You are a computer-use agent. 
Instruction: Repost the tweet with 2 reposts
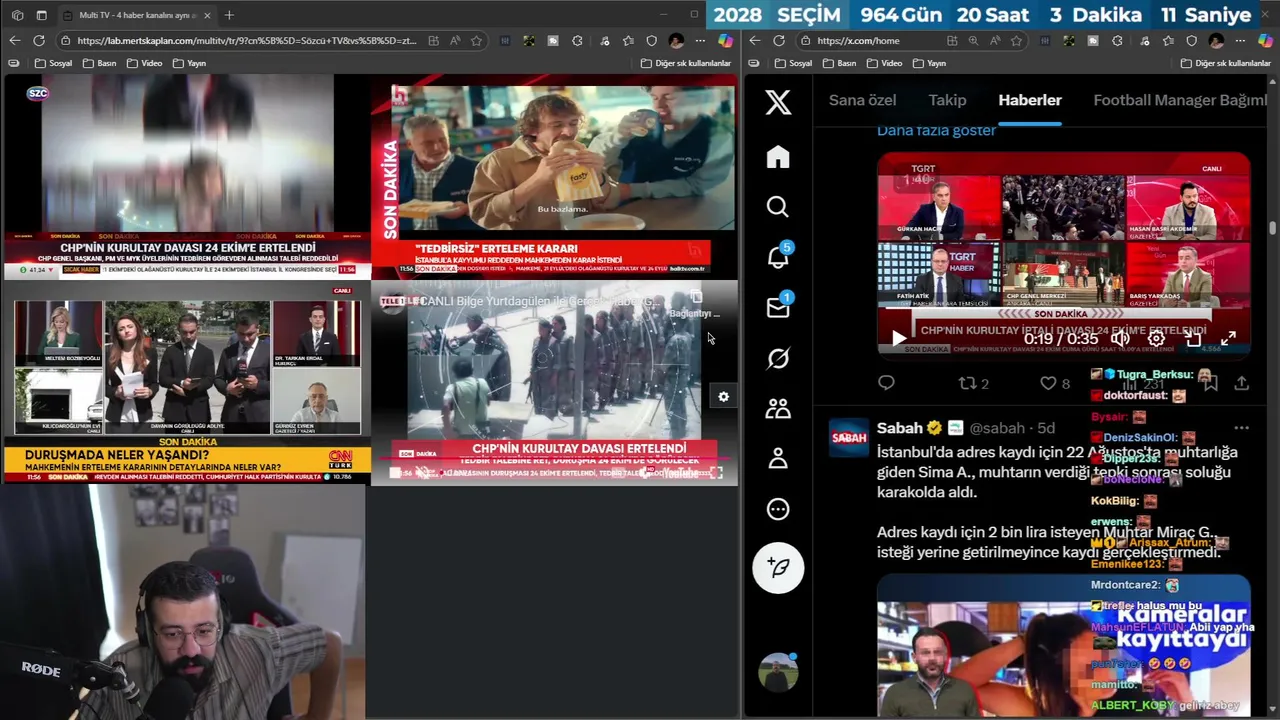(x=973, y=383)
